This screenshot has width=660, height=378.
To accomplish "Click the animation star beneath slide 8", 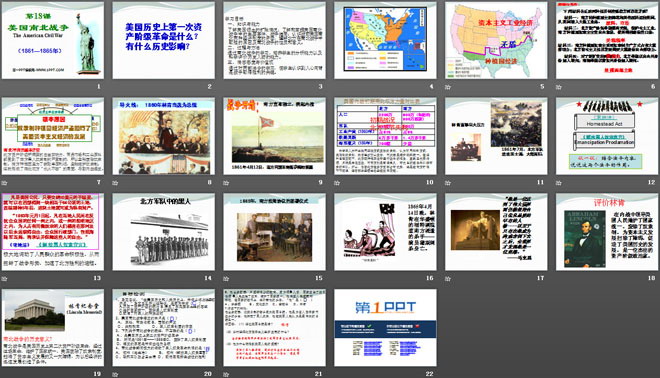I will (x=116, y=183).
